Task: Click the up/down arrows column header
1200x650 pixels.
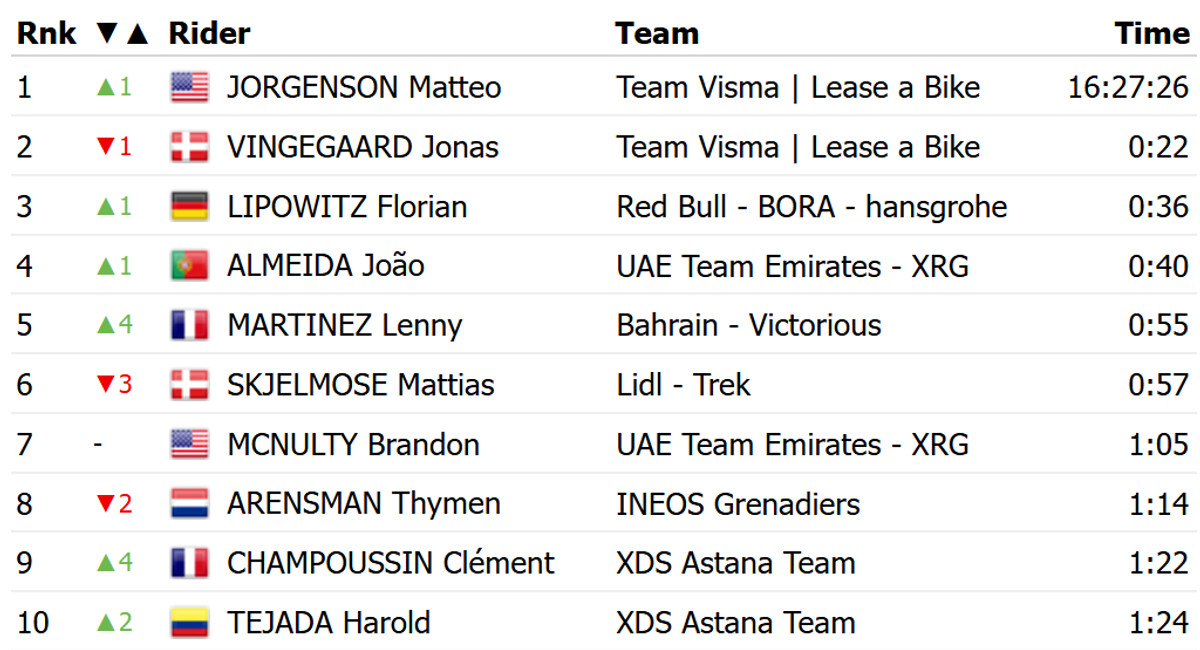Action: pos(122,34)
